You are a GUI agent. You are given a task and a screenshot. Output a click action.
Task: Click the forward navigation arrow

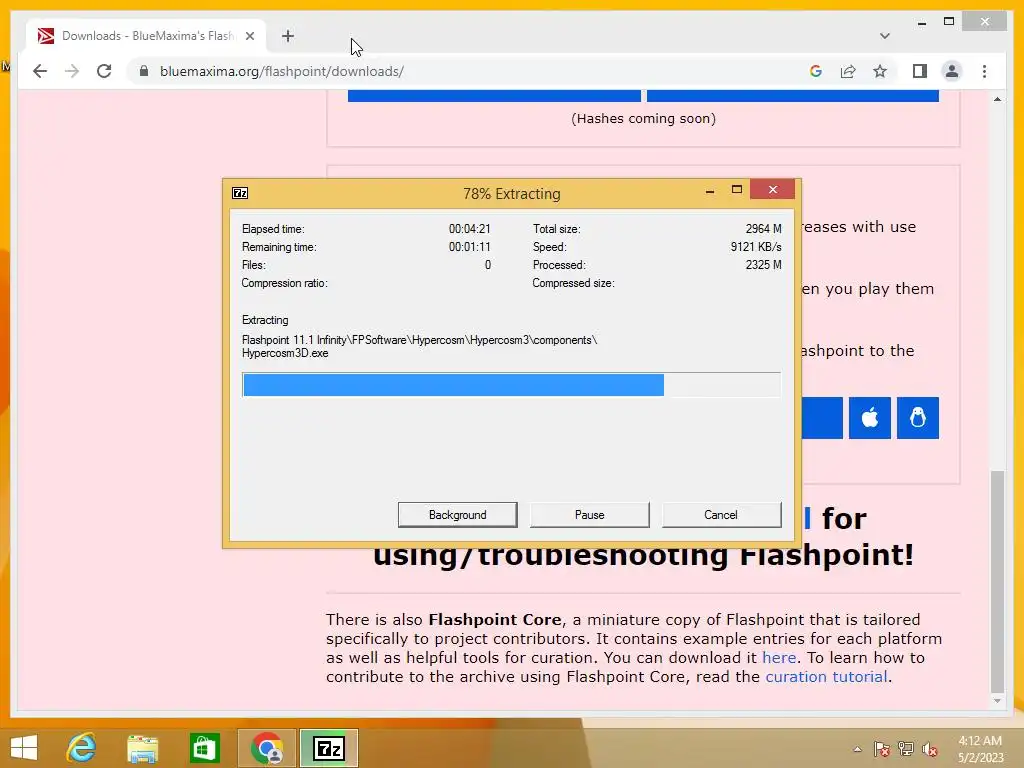tap(72, 71)
